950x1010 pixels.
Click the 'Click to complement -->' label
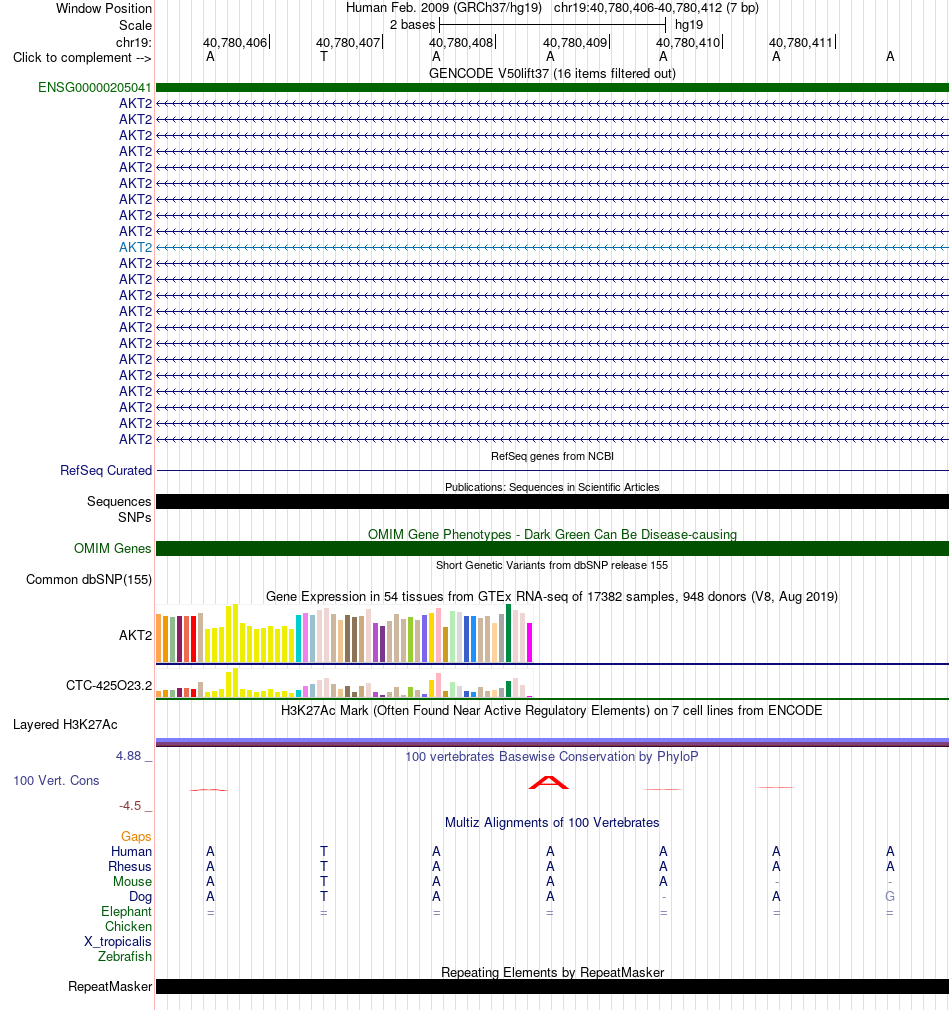[x=82, y=57]
